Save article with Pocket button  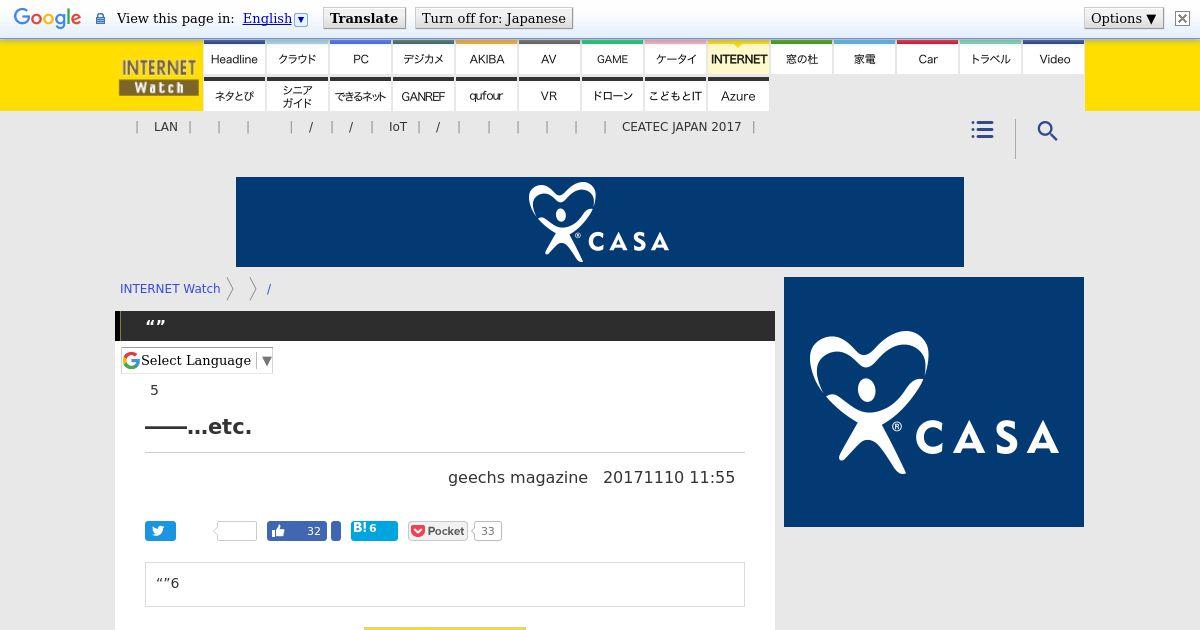438,531
